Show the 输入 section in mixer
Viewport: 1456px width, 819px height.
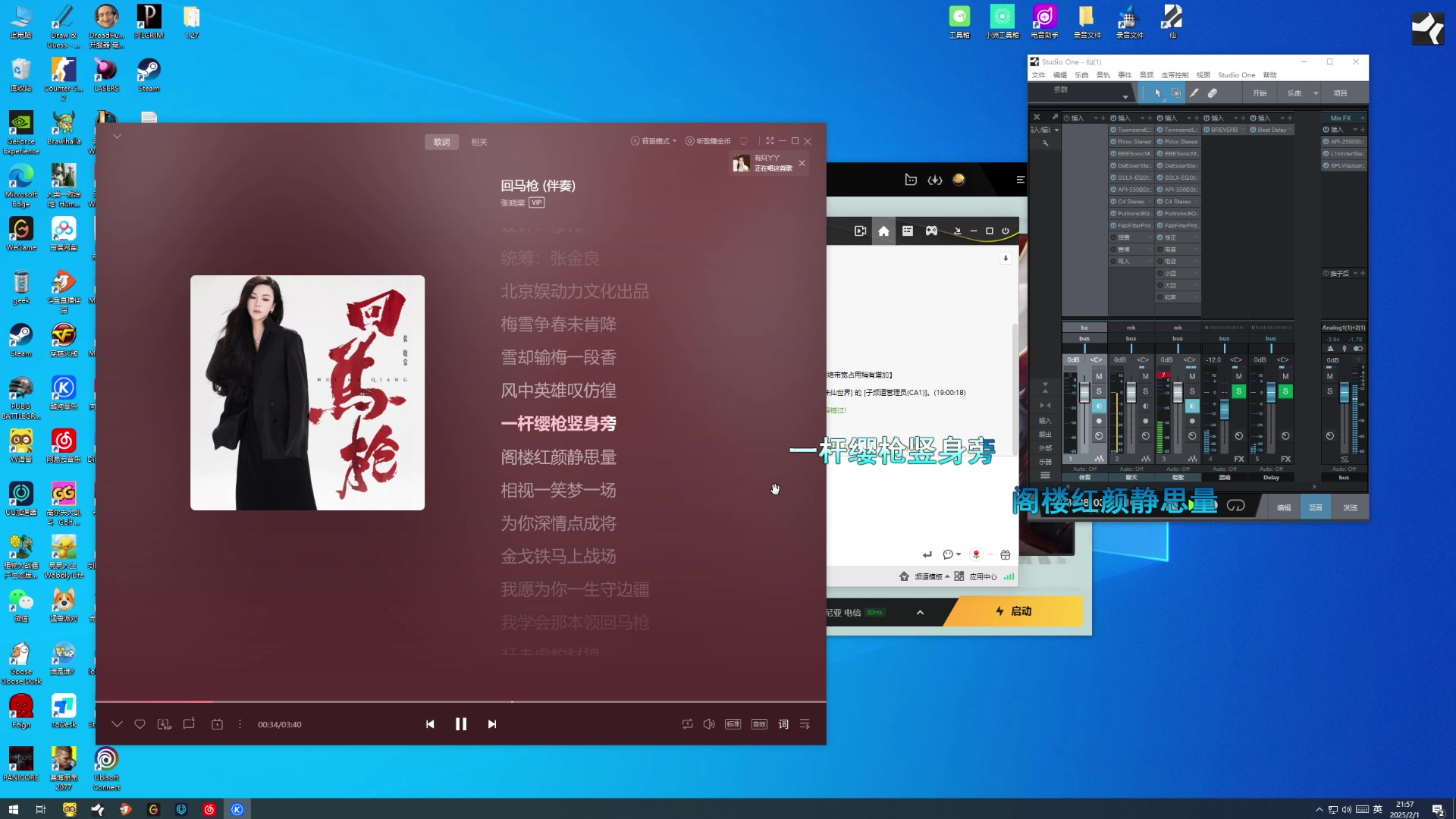coord(1045,421)
